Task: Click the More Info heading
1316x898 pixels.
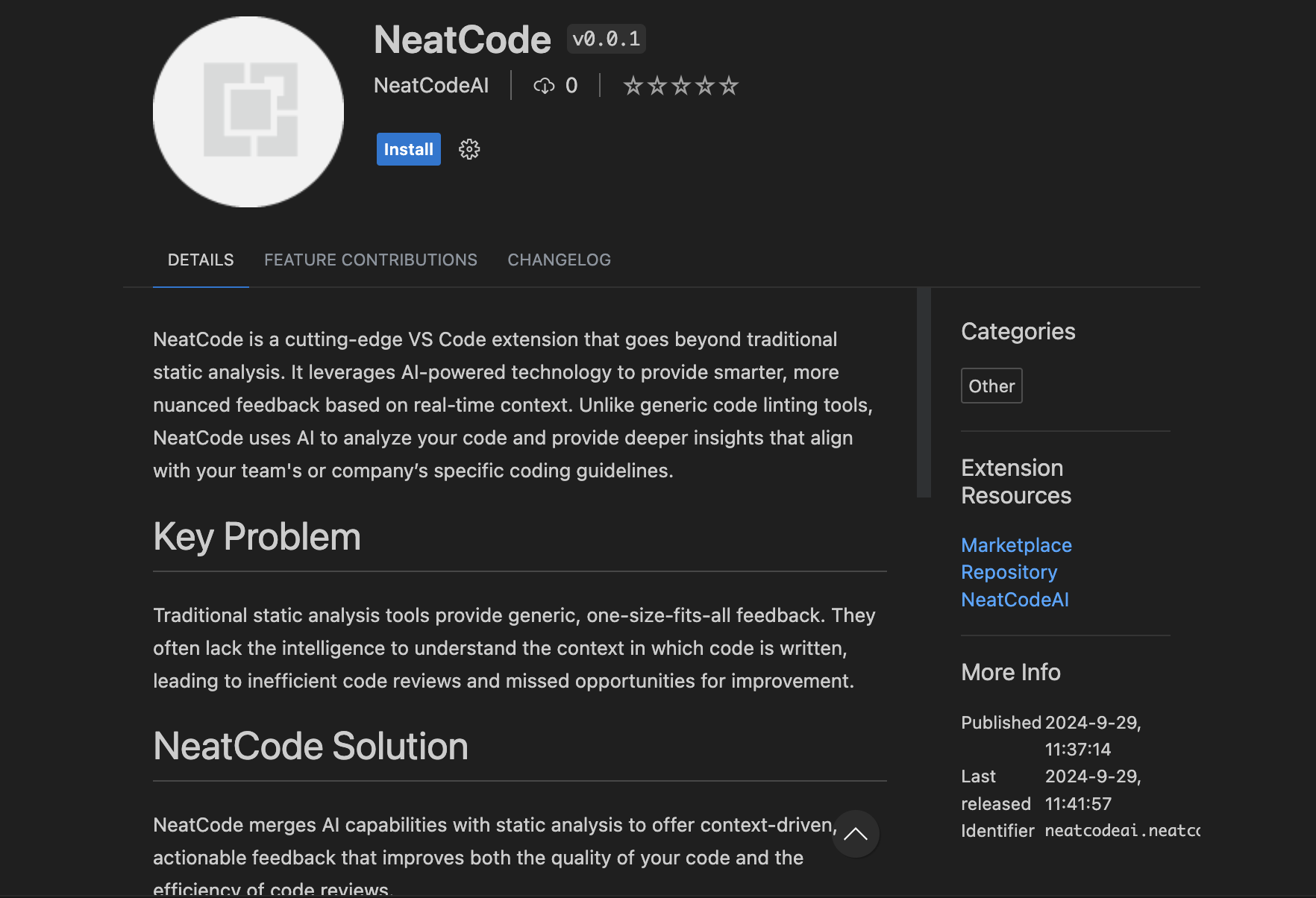Action: (x=1010, y=672)
